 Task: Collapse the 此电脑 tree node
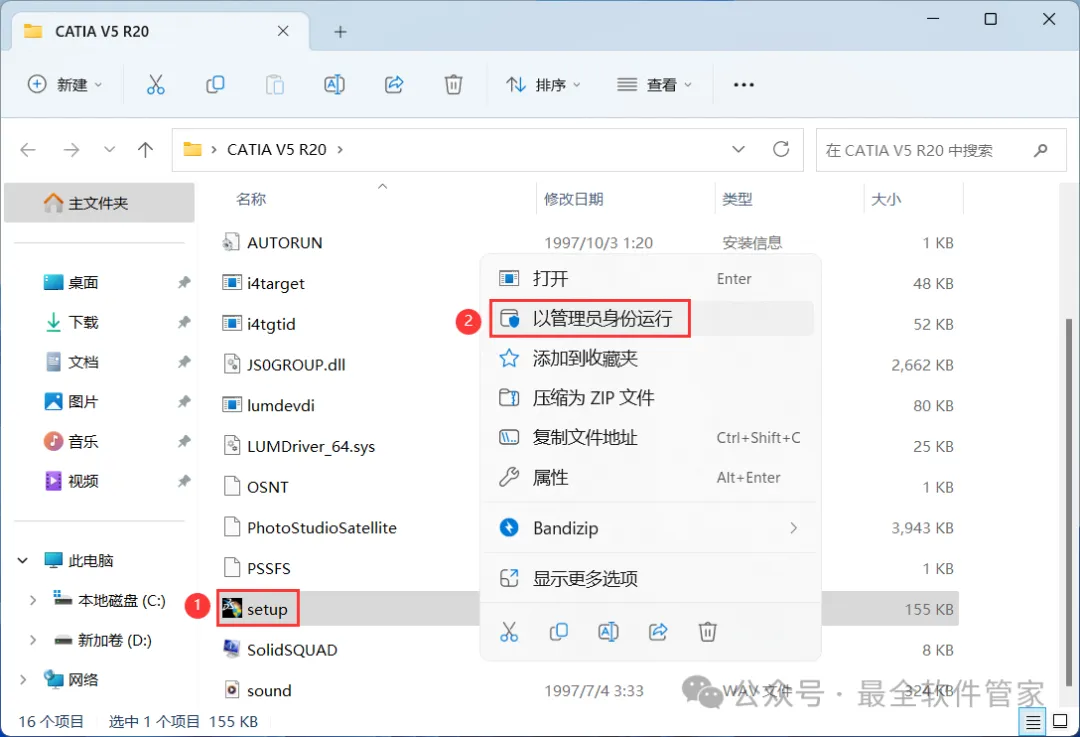(x=23, y=561)
